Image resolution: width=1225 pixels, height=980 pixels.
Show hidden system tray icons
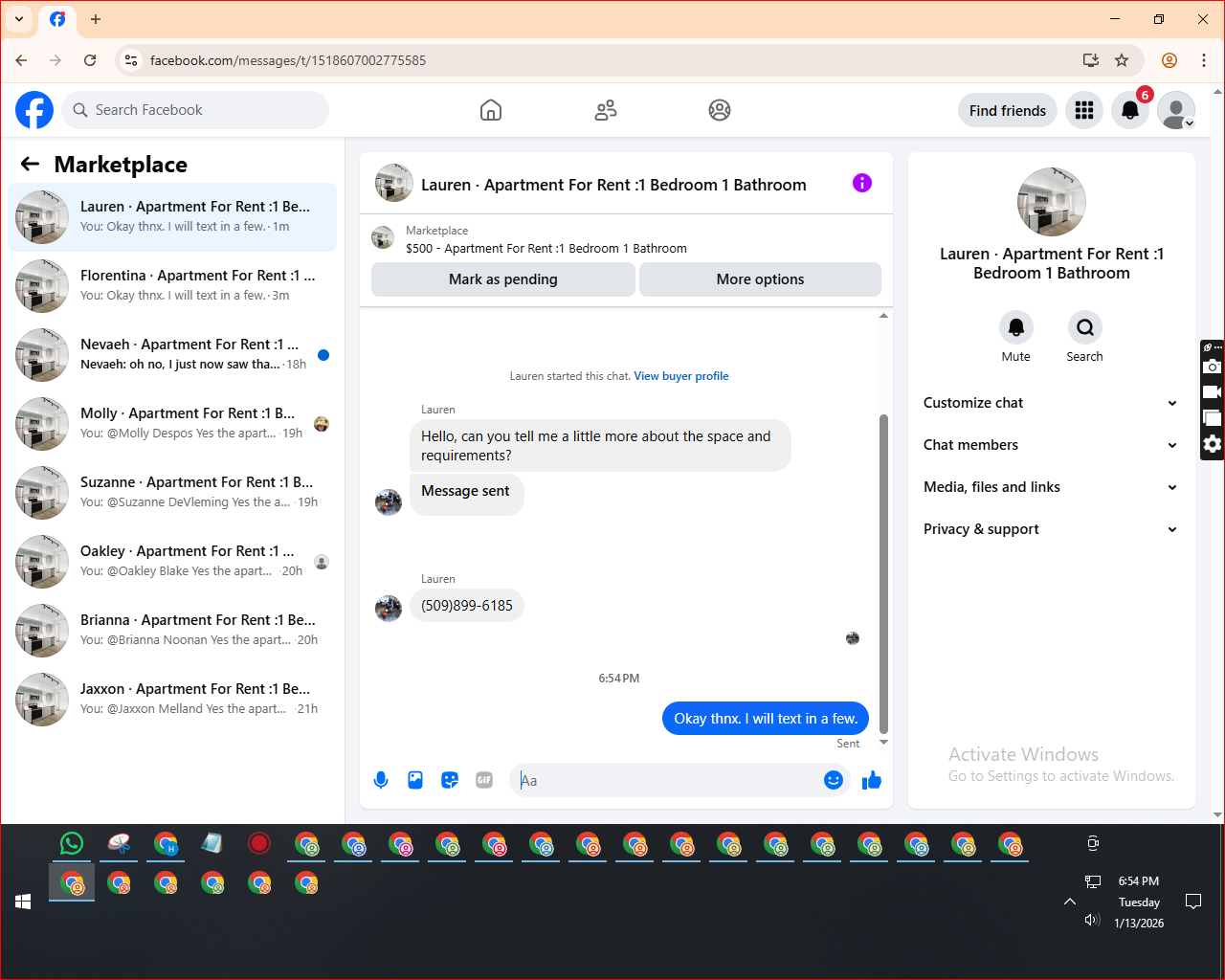(1070, 902)
